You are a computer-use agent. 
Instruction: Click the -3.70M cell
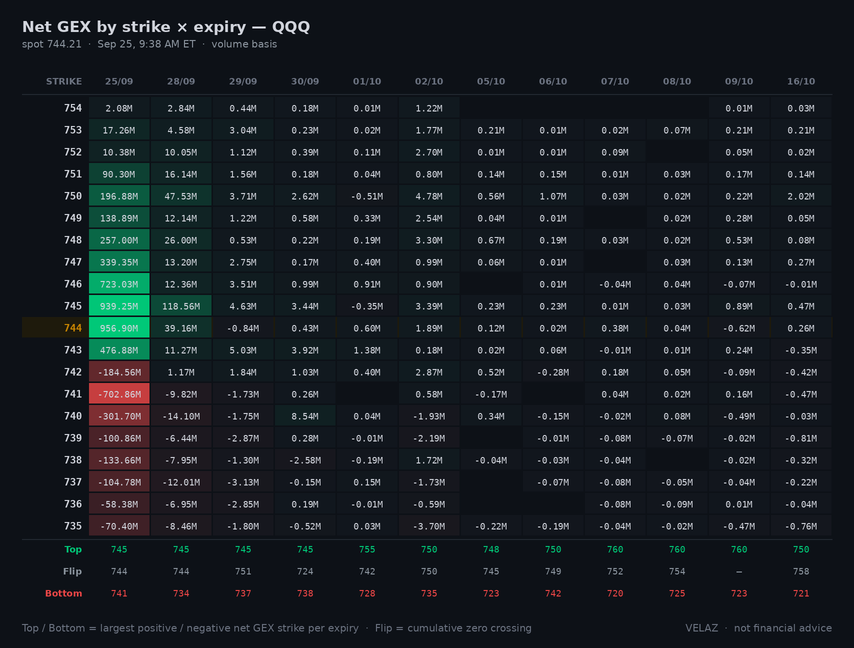(429, 526)
